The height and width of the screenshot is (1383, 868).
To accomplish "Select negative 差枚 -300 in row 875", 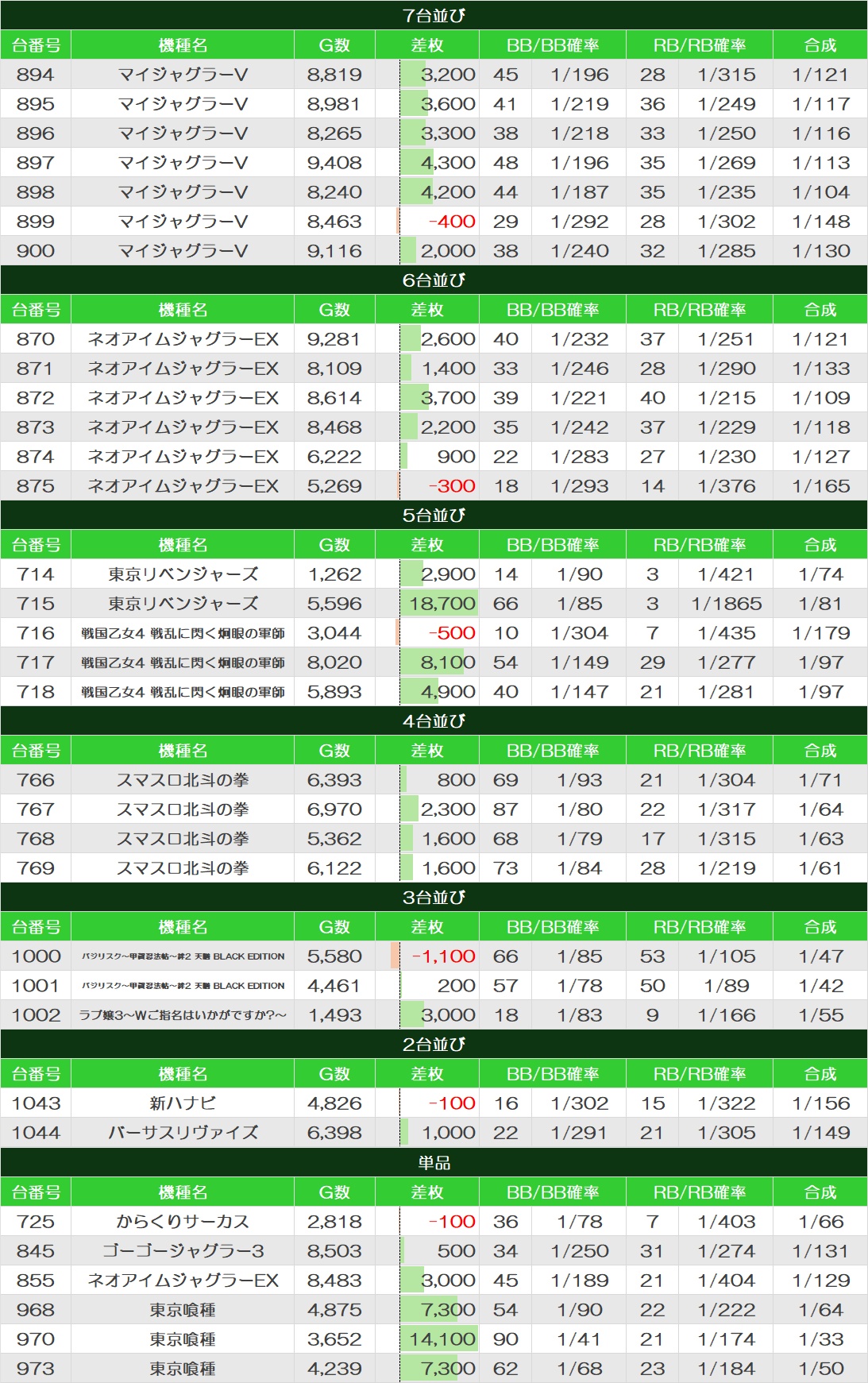I will tap(452, 486).
